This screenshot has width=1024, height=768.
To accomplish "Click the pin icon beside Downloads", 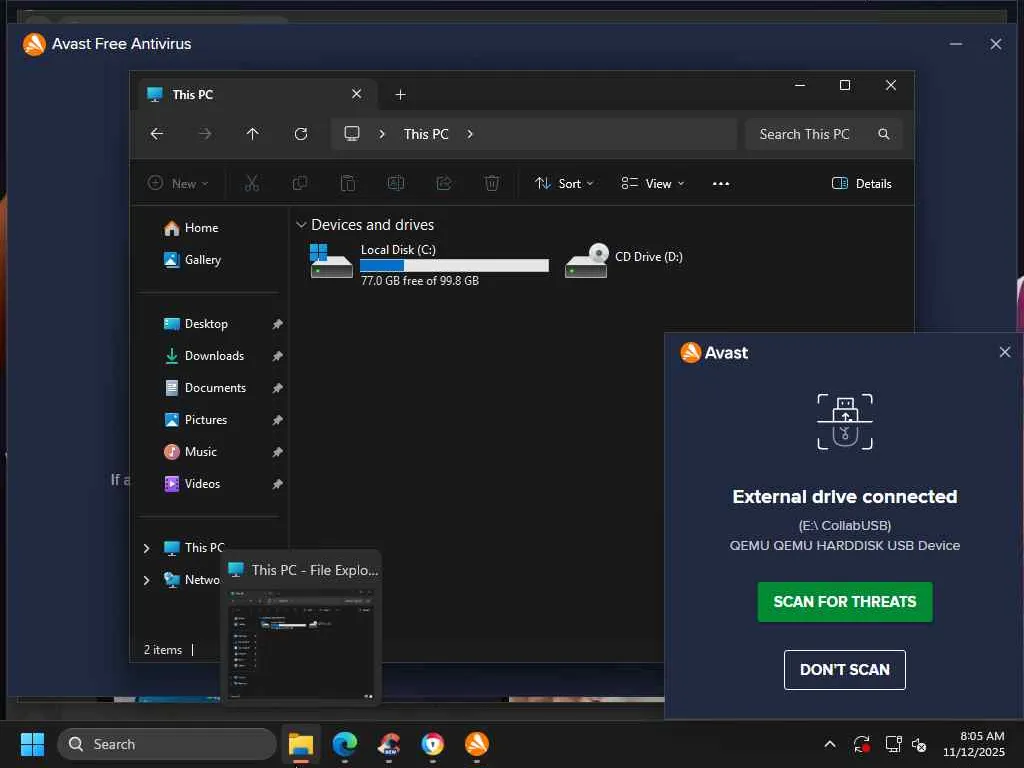I will click(x=278, y=356).
